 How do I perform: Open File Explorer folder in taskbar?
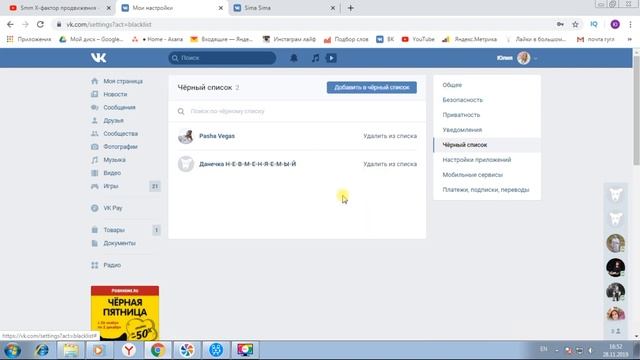tap(71, 350)
